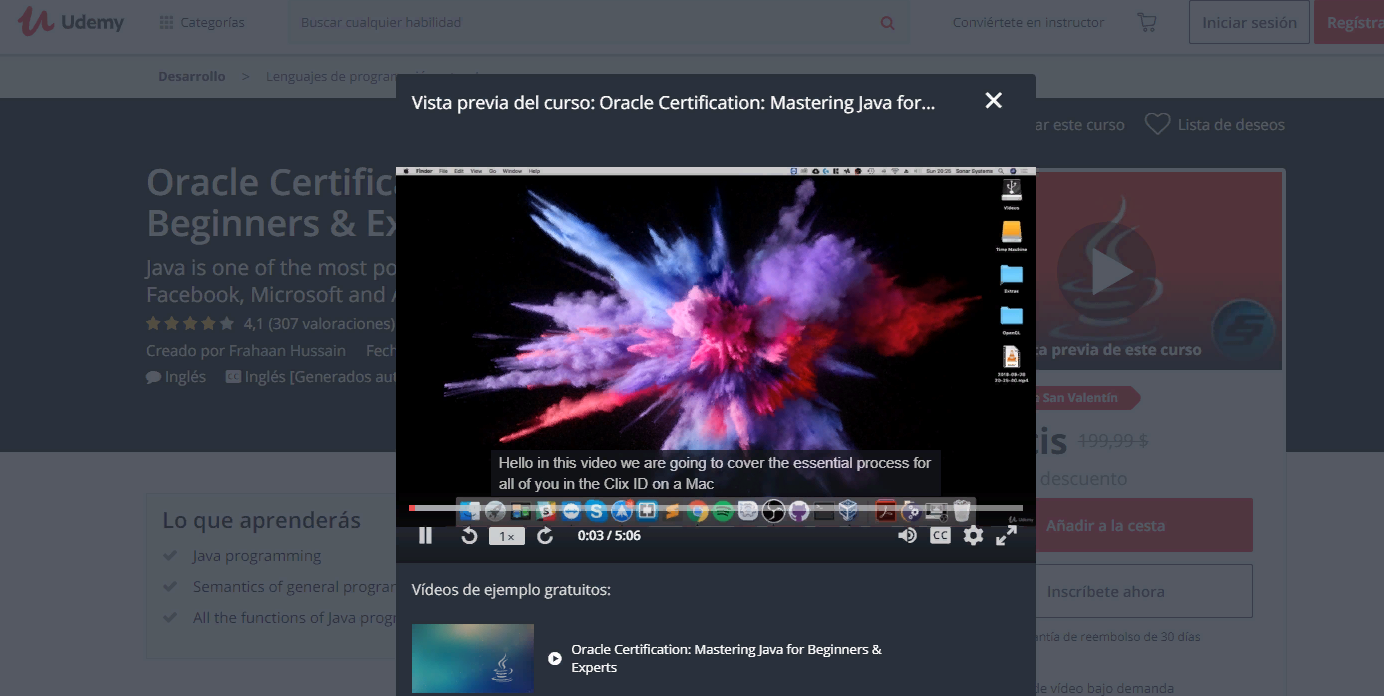The width and height of the screenshot is (1384, 696).
Task: Click the Help menu in the video's Mac menu bar
Action: (534, 172)
